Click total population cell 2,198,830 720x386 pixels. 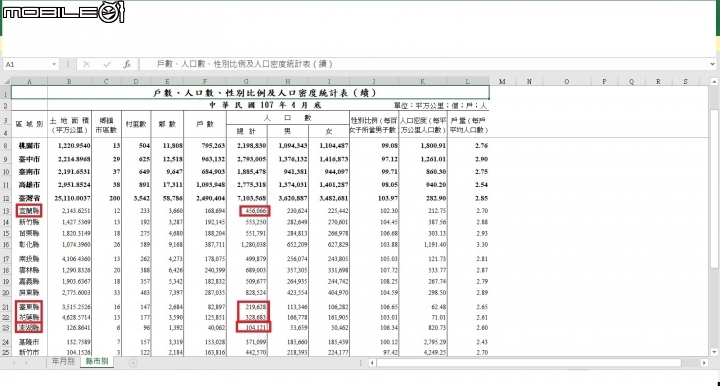coord(247,146)
